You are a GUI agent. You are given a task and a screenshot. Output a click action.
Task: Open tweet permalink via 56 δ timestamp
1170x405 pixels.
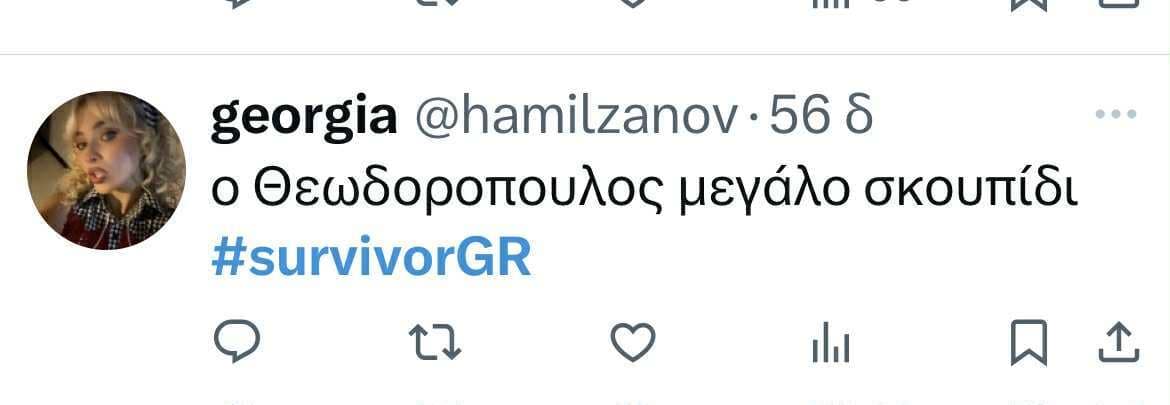click(x=821, y=116)
